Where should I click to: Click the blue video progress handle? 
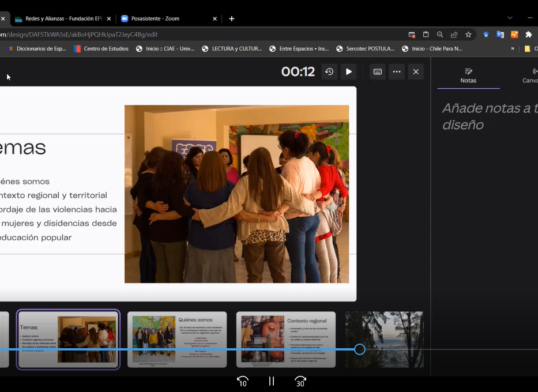point(360,349)
